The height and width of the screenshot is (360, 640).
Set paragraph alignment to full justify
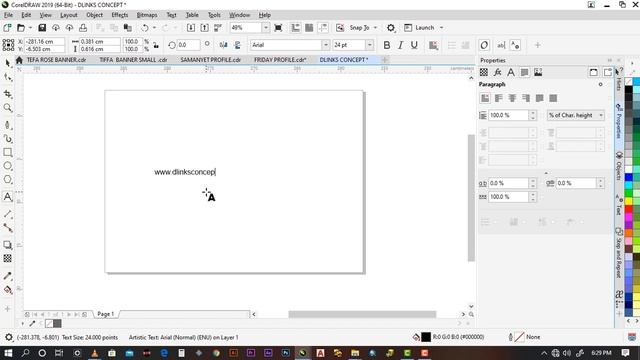pos(540,98)
